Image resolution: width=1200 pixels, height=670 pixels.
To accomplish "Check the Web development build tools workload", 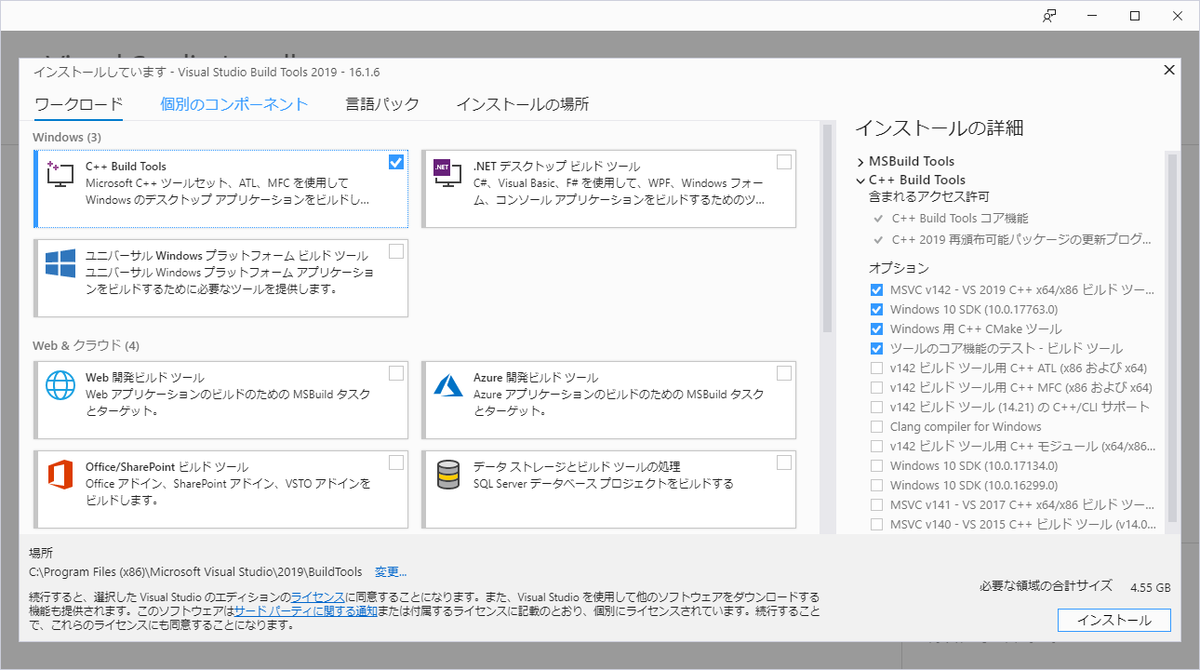I will tap(396, 373).
